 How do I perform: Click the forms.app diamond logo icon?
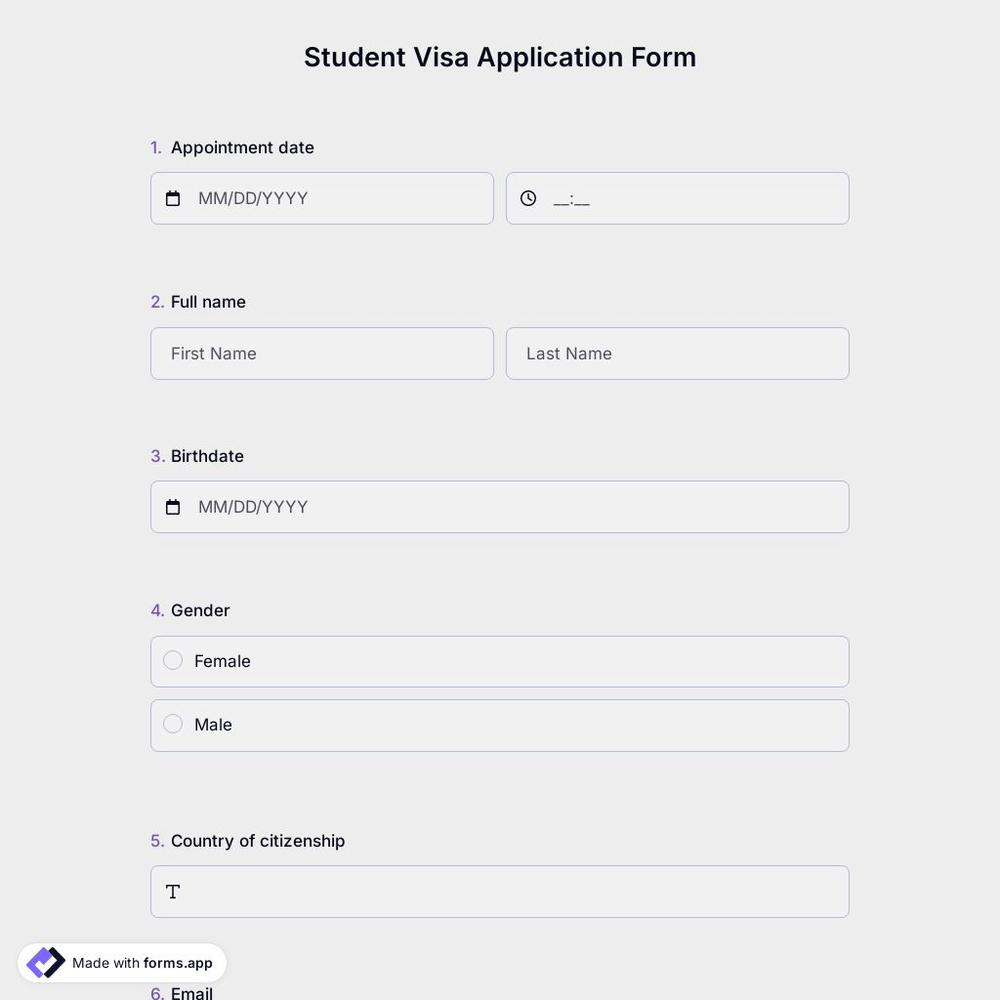[x=44, y=962]
